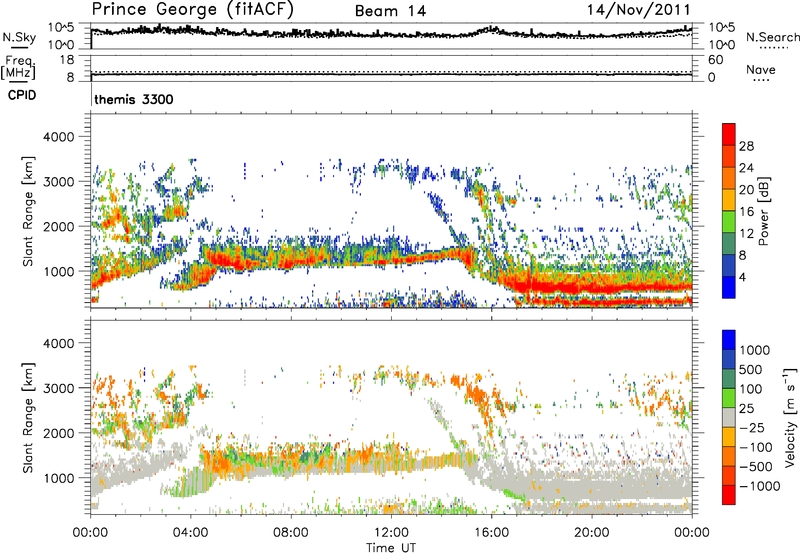Click Slant Range label of power panel
Screen dimensions: 800x554
click(x=28, y=211)
